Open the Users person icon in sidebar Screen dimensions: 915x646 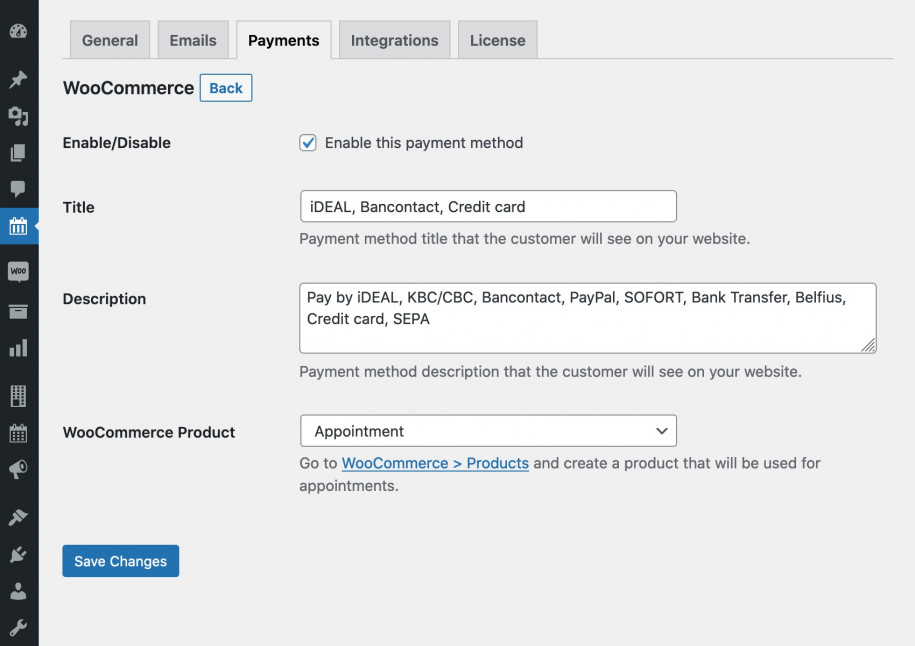pos(19,591)
